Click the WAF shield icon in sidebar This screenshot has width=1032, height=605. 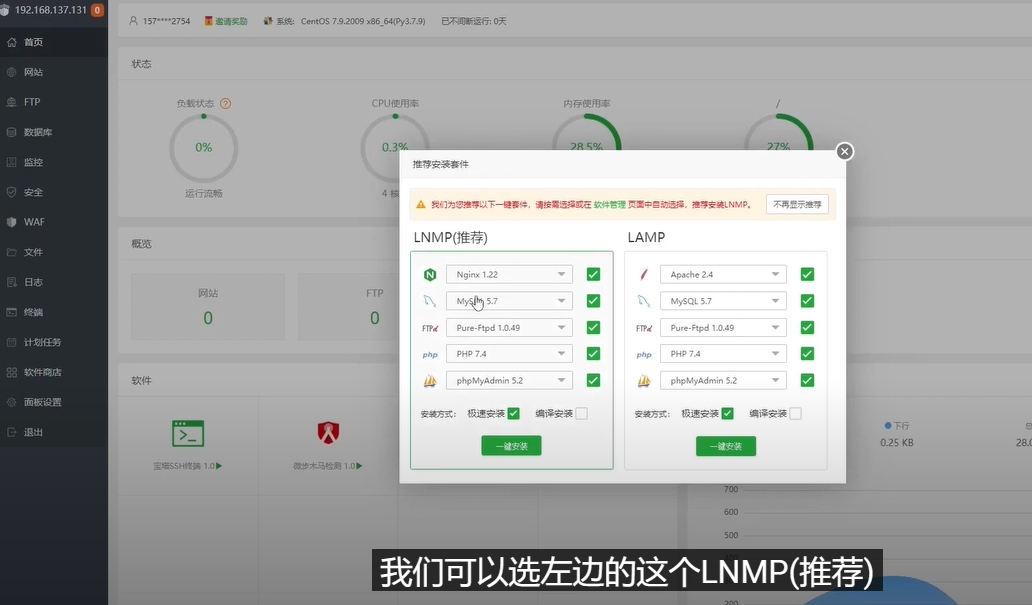coord(12,222)
